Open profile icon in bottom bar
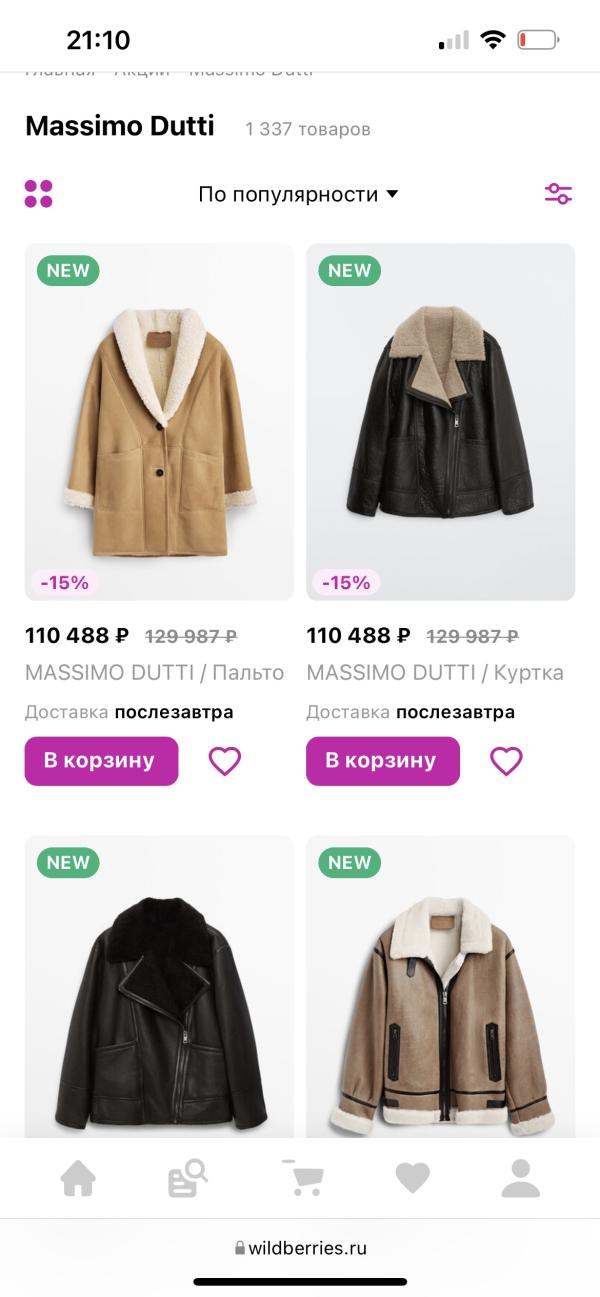Image resolution: width=600 pixels, height=1297 pixels. pyautogui.click(x=520, y=1179)
